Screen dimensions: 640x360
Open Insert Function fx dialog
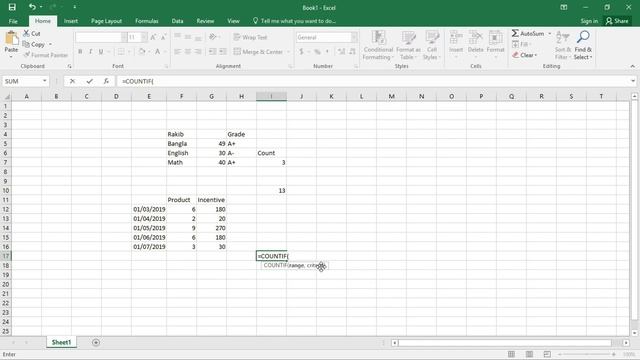tap(106, 81)
